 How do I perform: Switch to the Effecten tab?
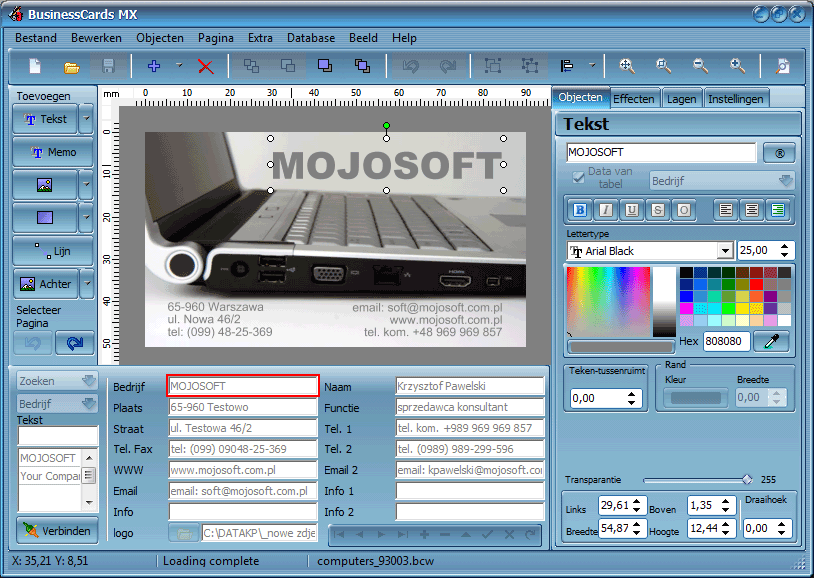click(x=634, y=99)
